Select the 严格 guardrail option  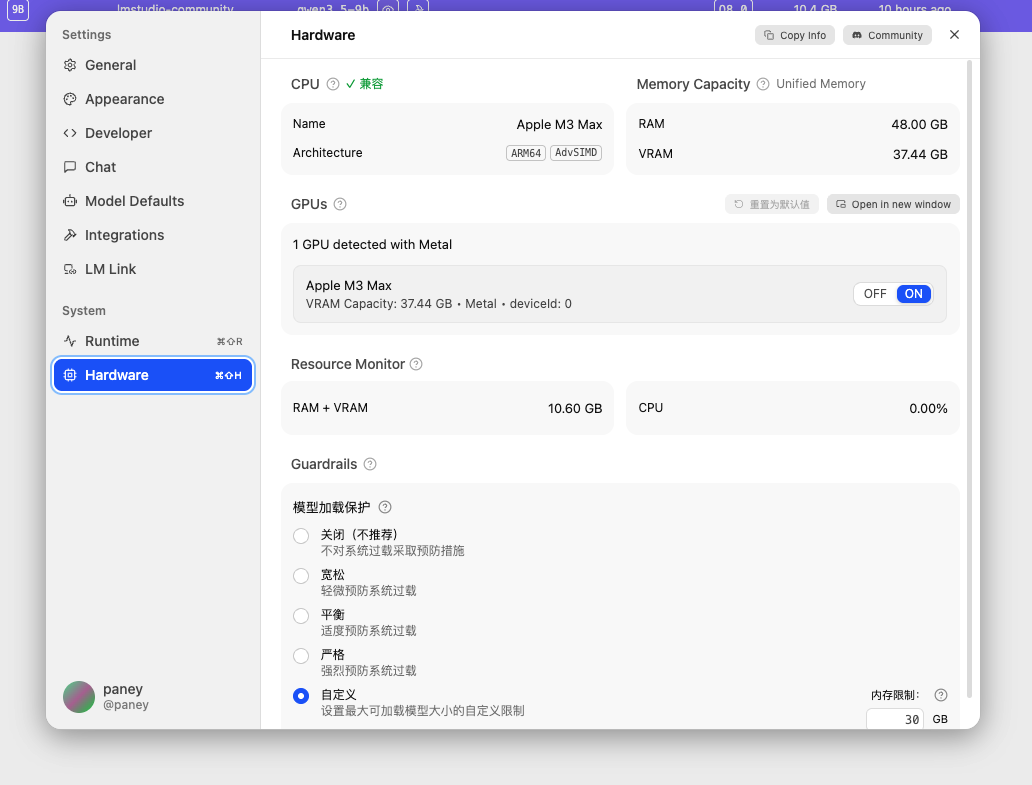(301, 656)
